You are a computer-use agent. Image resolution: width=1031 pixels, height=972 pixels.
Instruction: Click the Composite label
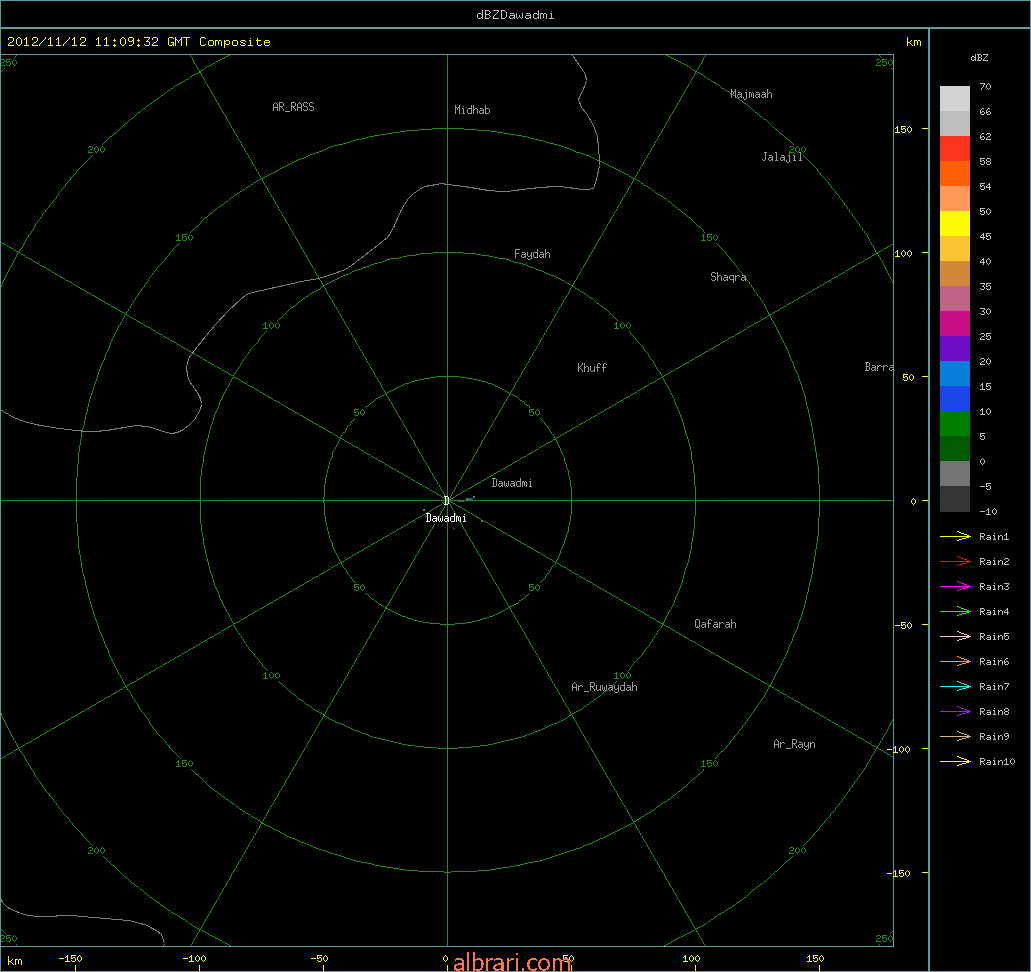coord(235,42)
